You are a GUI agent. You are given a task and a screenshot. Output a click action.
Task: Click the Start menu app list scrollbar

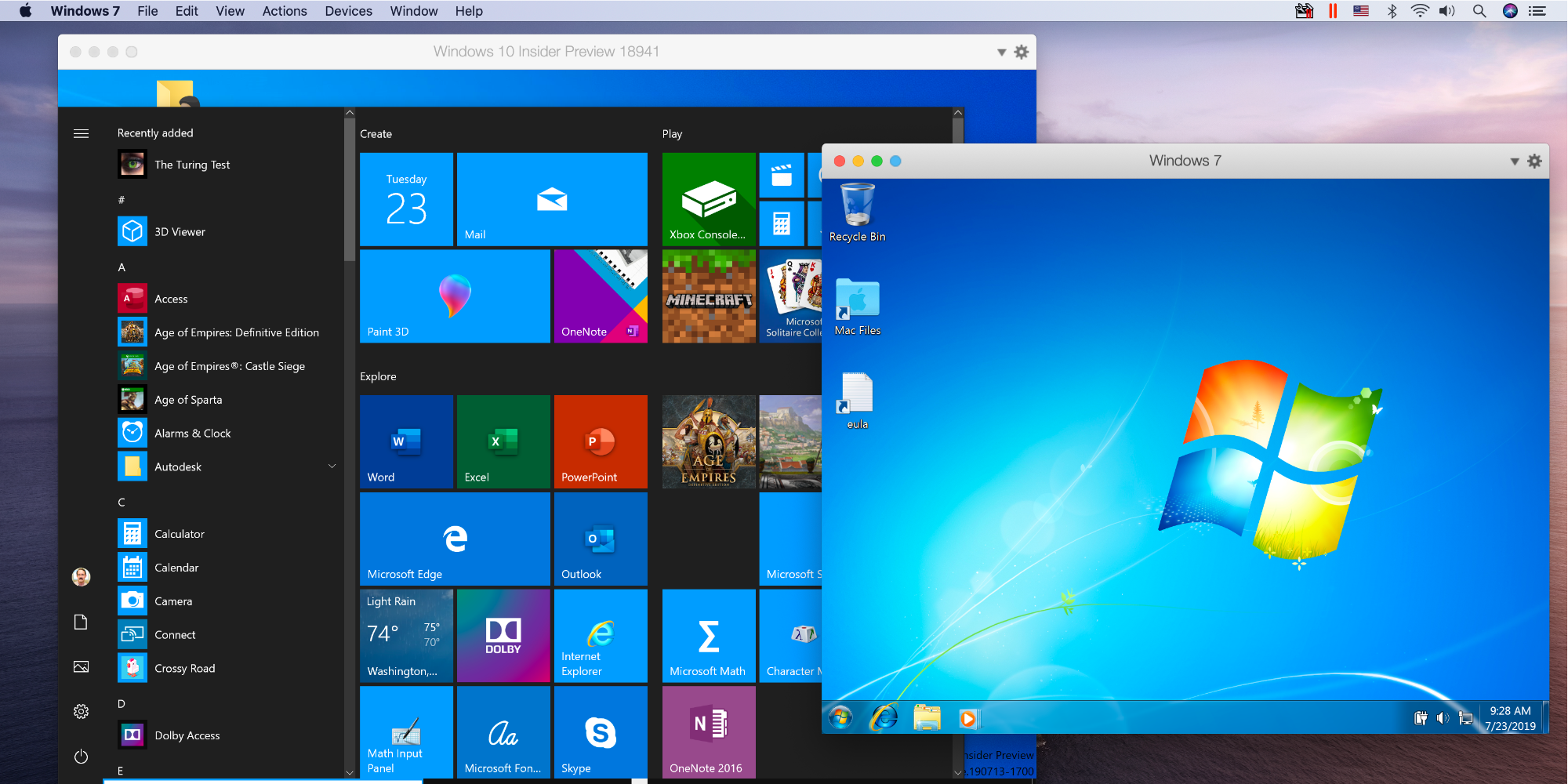click(x=350, y=188)
